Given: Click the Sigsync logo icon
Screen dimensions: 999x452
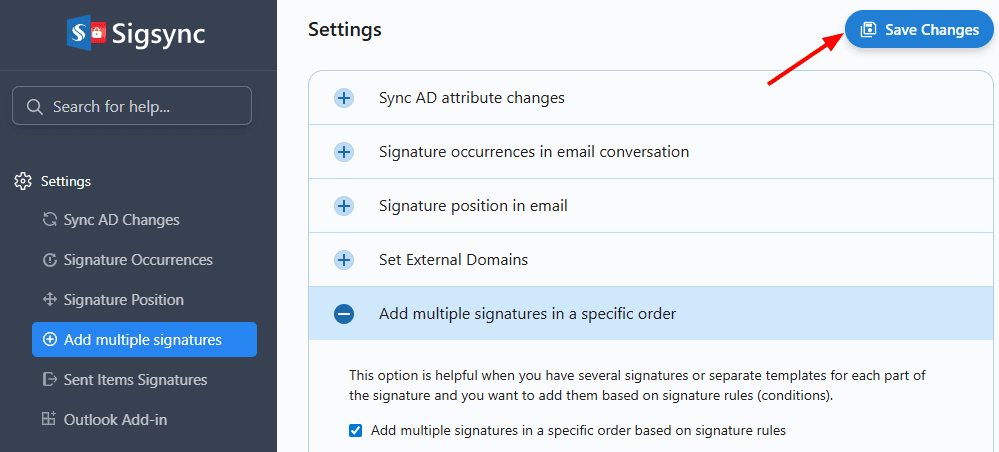Looking at the screenshot, I should [x=86, y=33].
